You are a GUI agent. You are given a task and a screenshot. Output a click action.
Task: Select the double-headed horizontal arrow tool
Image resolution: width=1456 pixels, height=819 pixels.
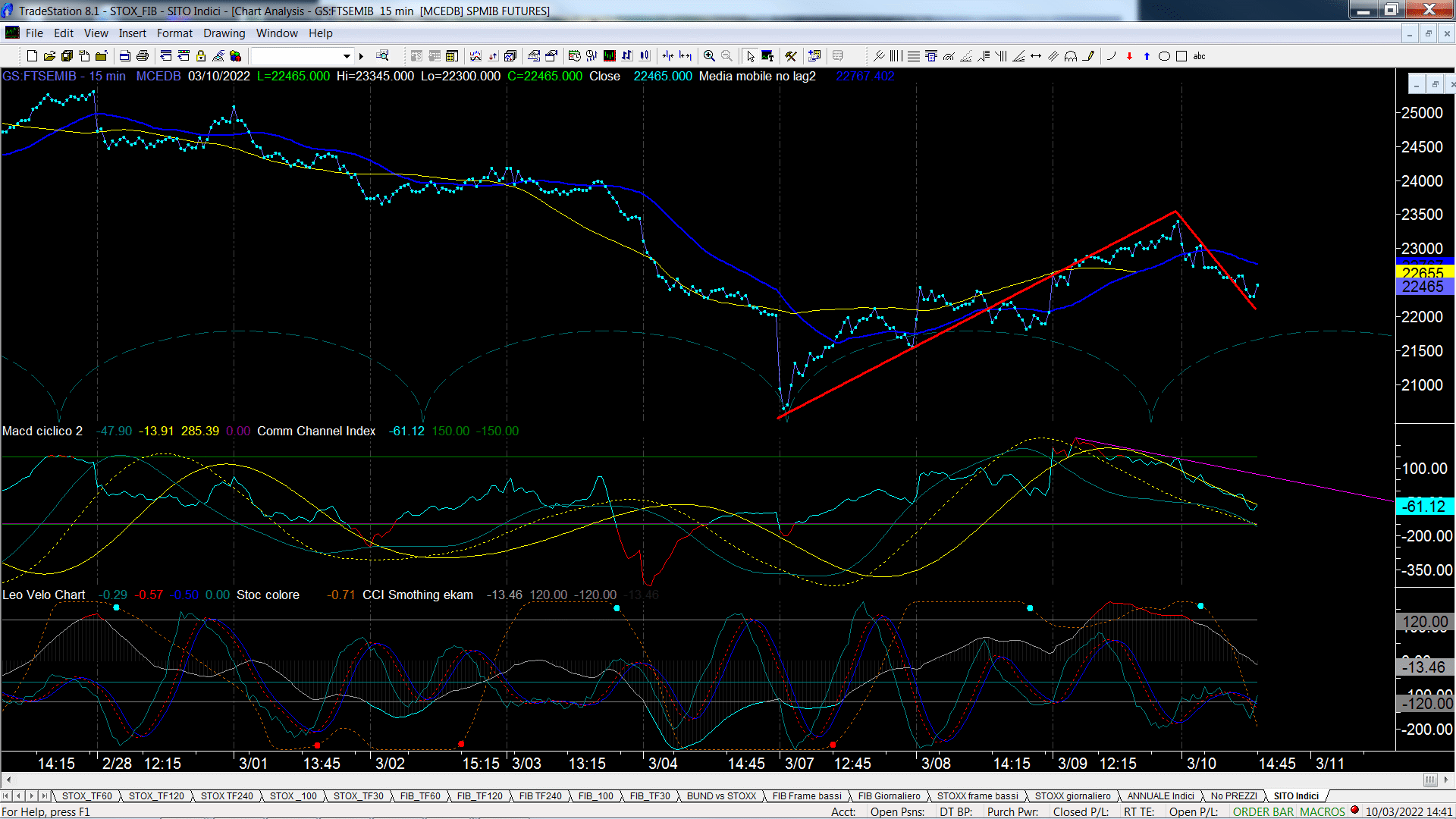click(x=1036, y=56)
